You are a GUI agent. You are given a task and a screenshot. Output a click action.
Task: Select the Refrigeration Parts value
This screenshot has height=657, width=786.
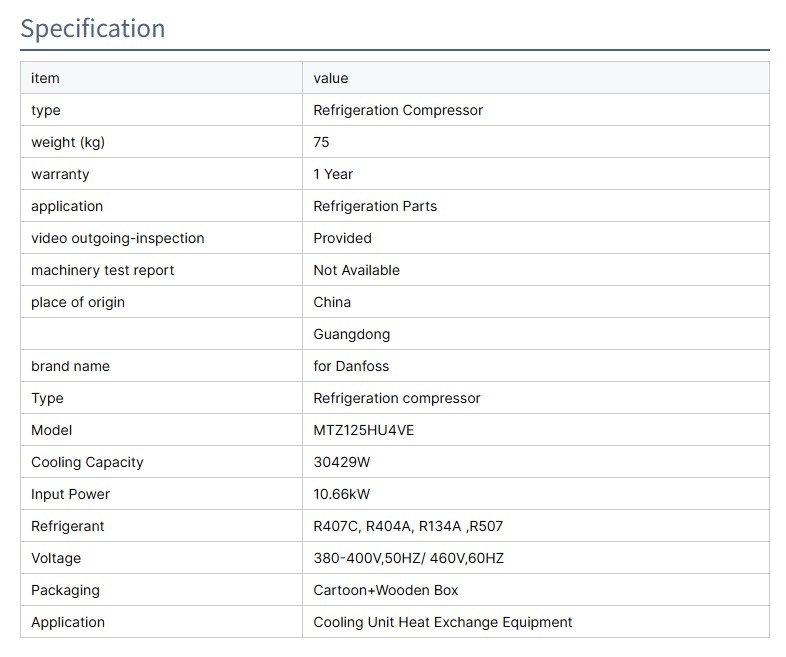click(x=375, y=206)
